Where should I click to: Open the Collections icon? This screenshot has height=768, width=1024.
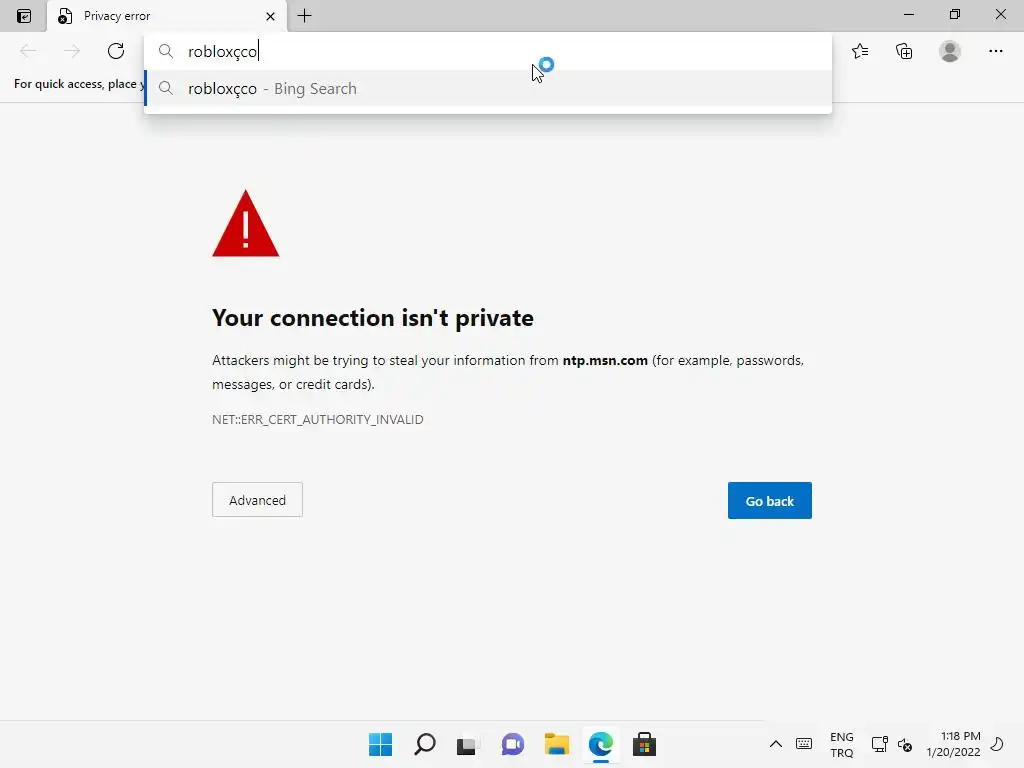coord(904,51)
